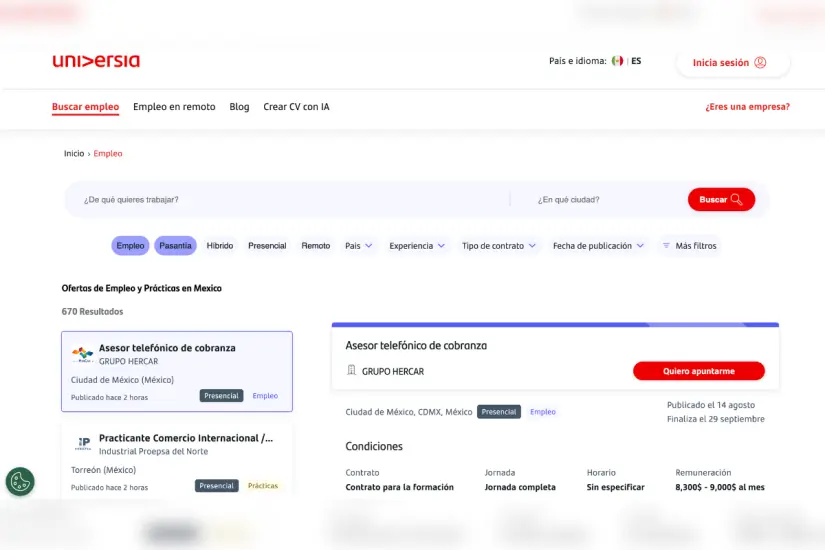Viewport: 825px width, 550px height.
Task: Click the Empleo tag in job detail
Action: [x=543, y=412]
